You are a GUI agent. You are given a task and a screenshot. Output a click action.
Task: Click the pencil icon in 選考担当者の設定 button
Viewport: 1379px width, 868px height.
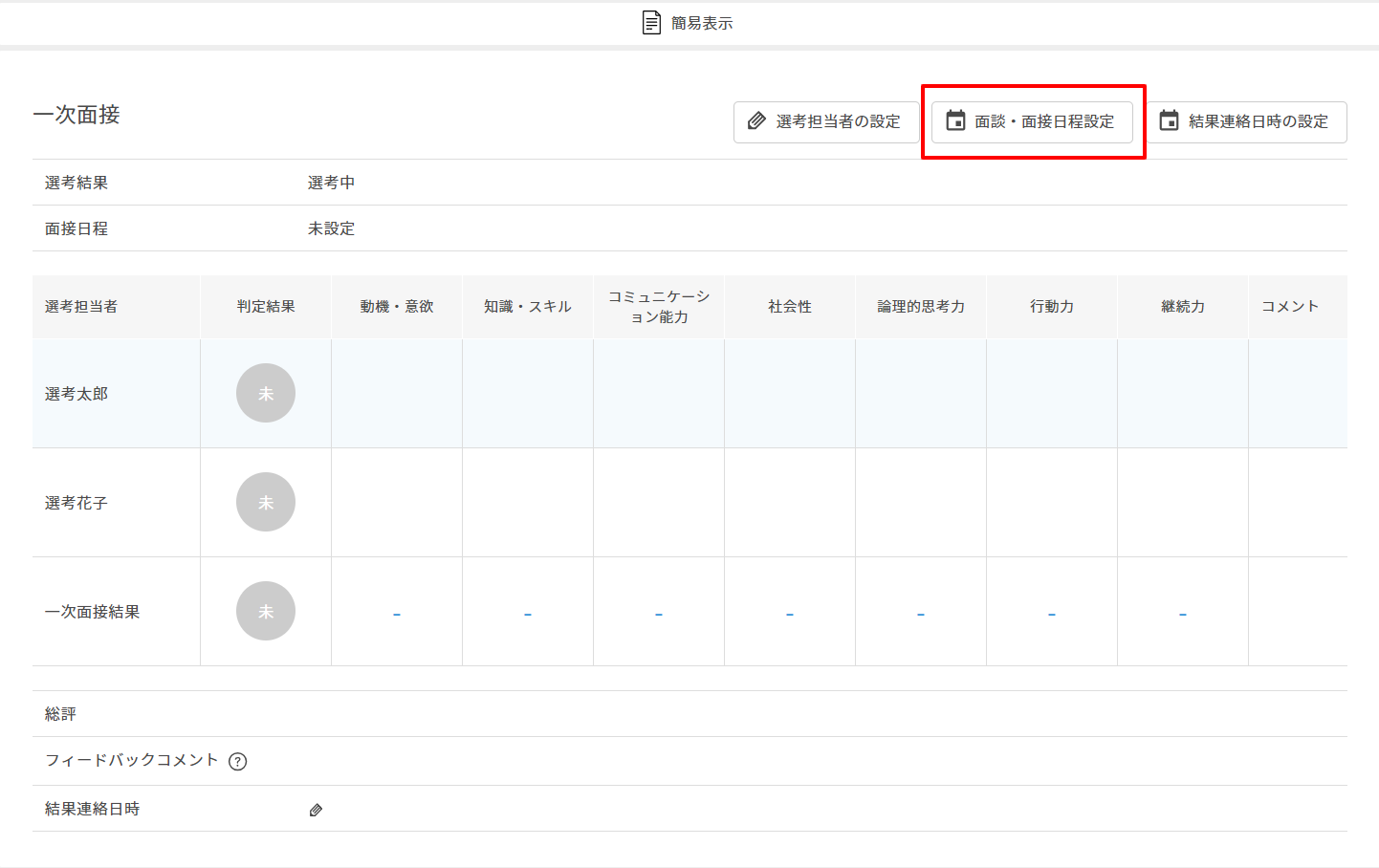pyautogui.click(x=756, y=121)
